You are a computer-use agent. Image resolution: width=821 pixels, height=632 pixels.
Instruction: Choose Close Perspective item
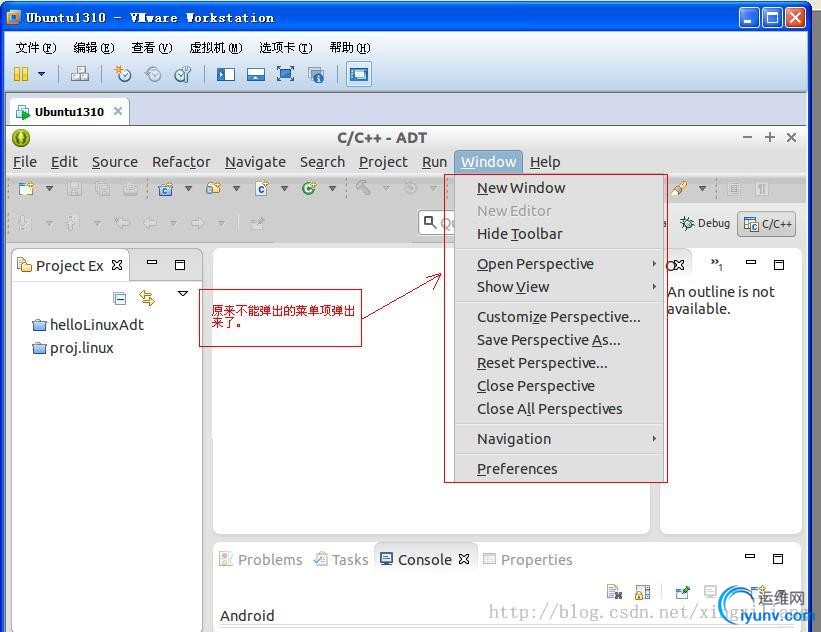559,386
